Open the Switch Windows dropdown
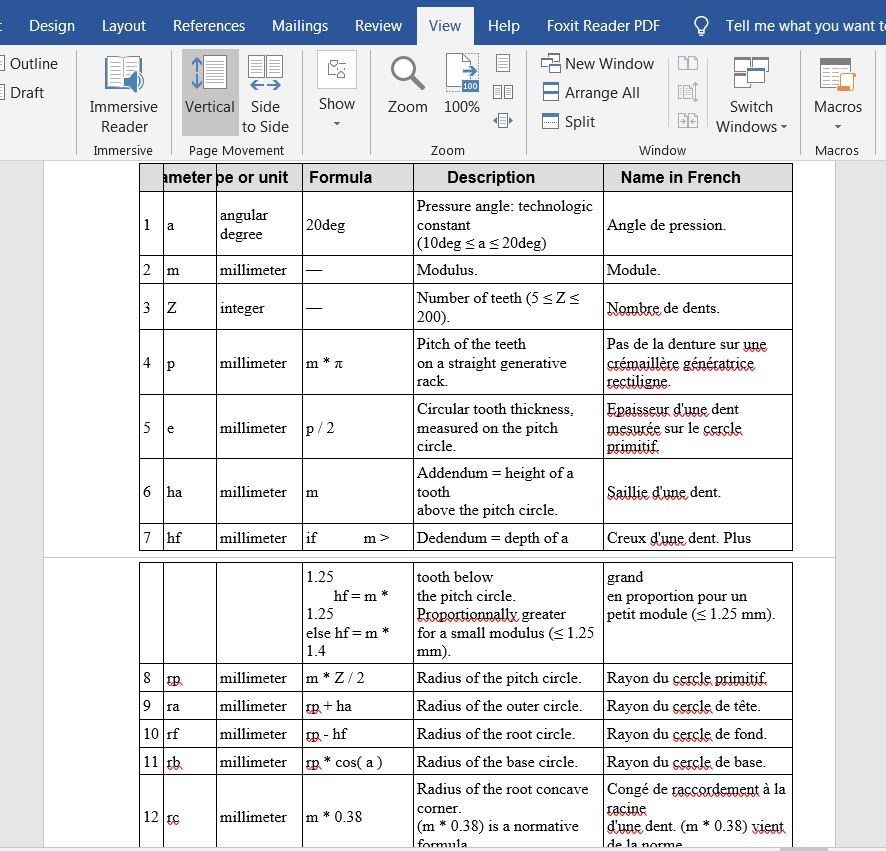The image size is (886, 851). (x=751, y=94)
